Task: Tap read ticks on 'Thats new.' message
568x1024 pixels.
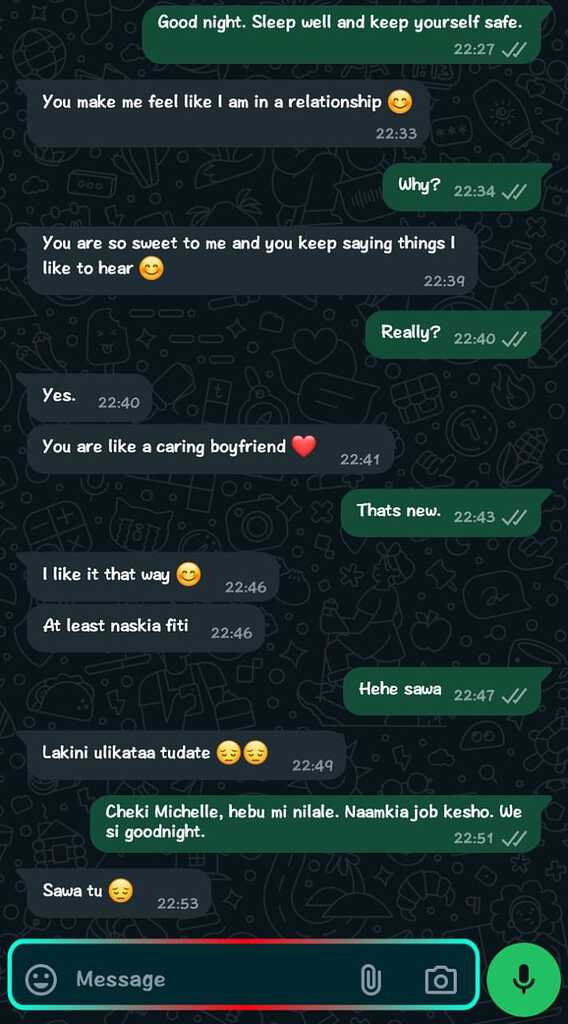Action: tap(514, 517)
